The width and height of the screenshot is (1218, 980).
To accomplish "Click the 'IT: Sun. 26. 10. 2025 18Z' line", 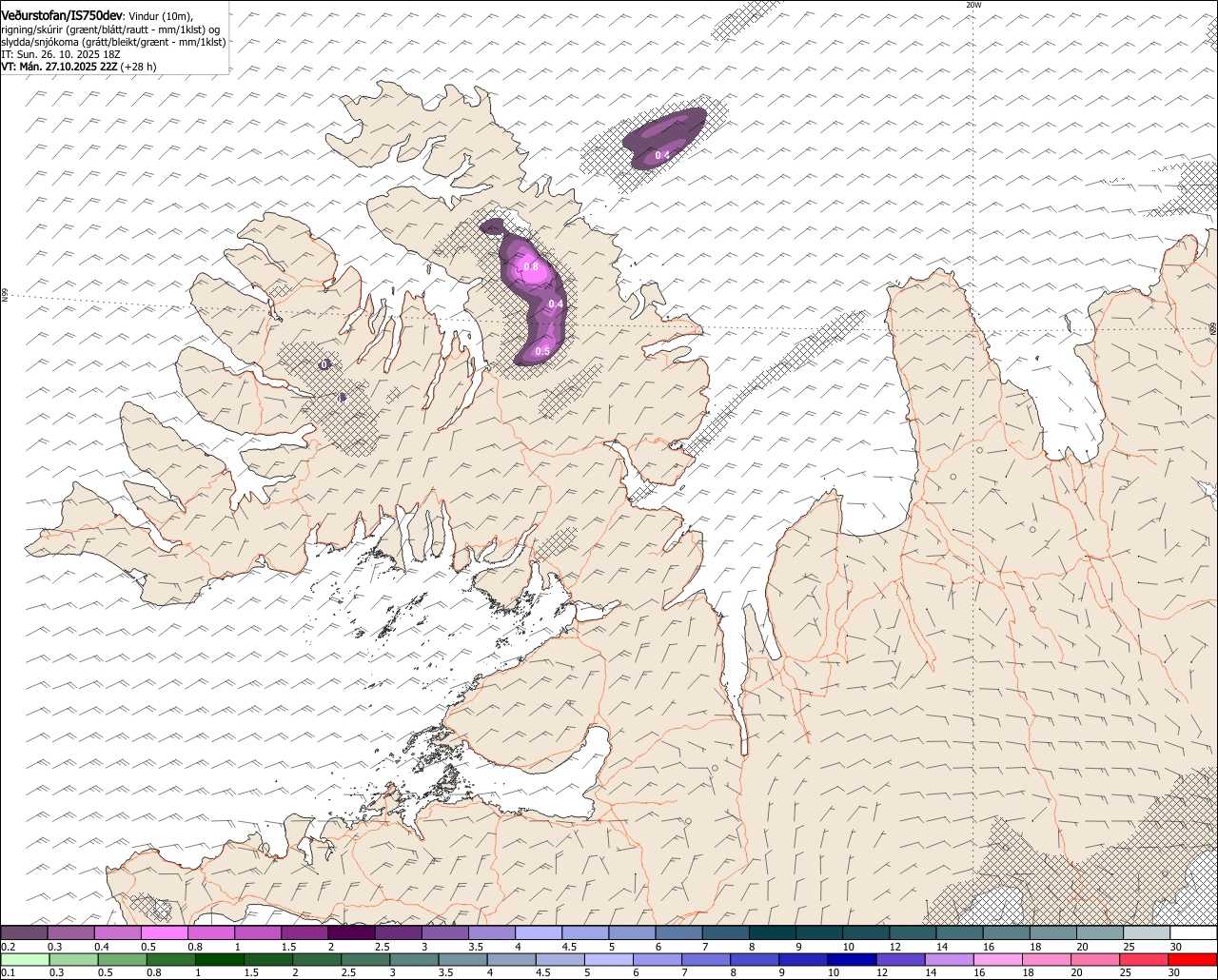I will coord(59,54).
